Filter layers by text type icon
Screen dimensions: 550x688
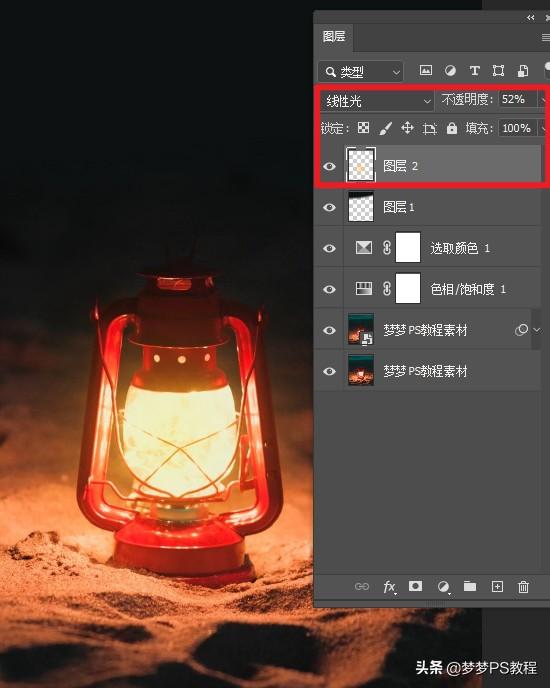(x=475, y=71)
